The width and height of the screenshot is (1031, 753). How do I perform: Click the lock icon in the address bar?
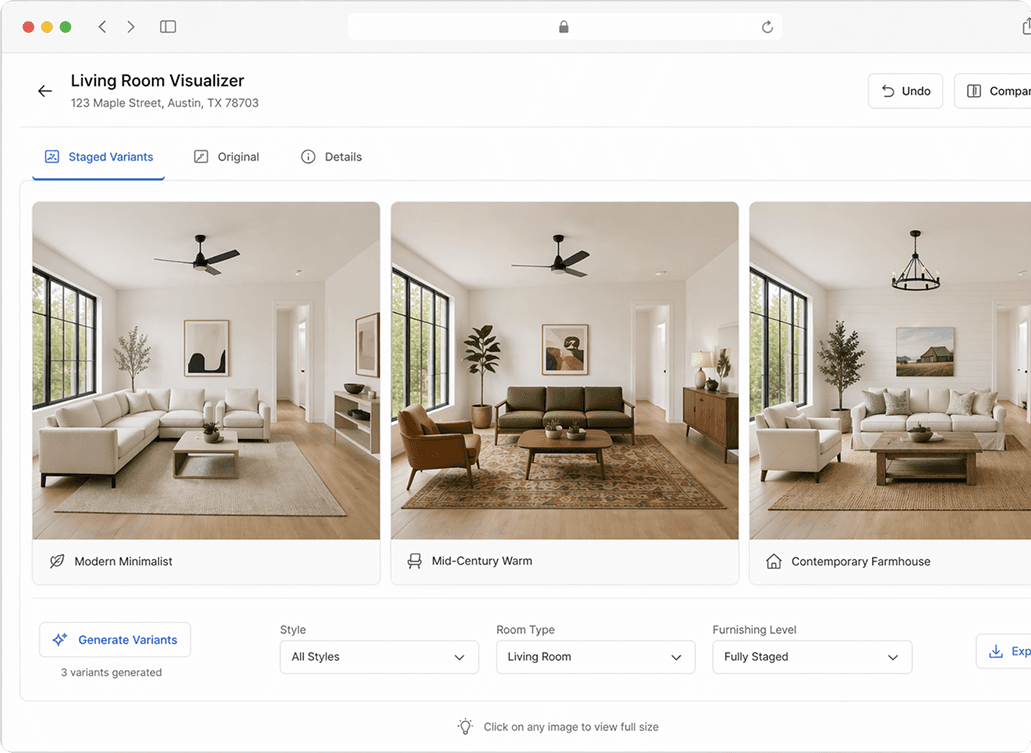[563, 27]
